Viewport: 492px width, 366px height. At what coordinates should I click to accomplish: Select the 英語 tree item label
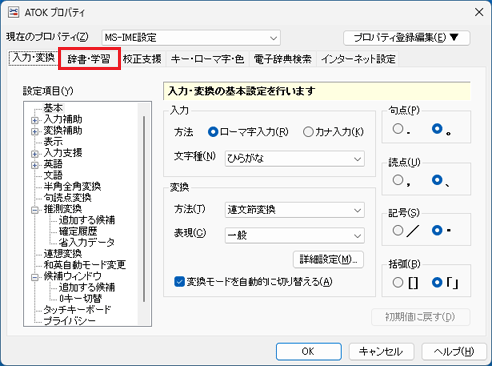tap(53, 164)
